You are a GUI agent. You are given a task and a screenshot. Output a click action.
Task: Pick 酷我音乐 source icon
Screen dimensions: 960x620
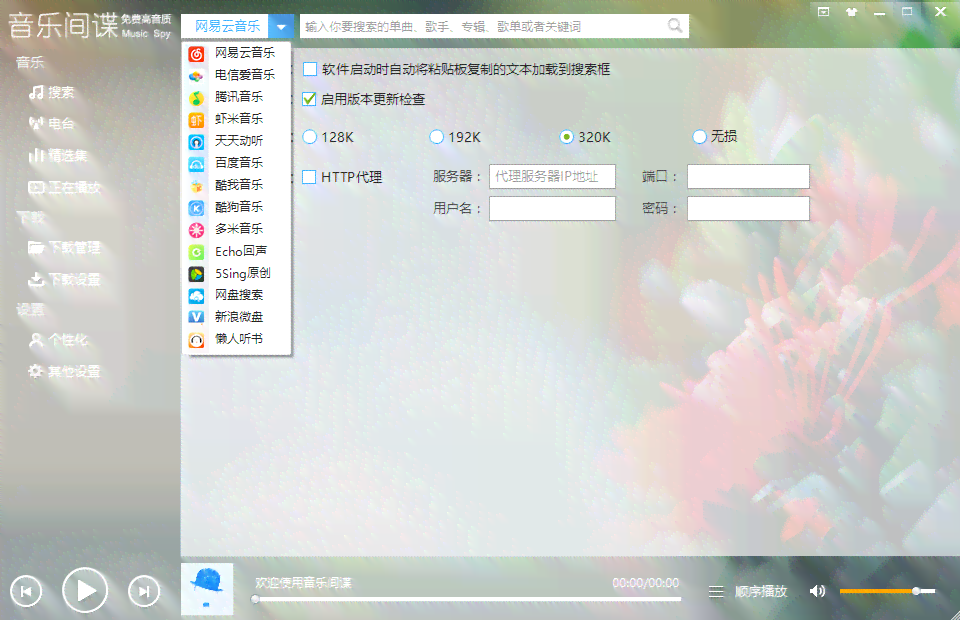pyautogui.click(x=196, y=186)
